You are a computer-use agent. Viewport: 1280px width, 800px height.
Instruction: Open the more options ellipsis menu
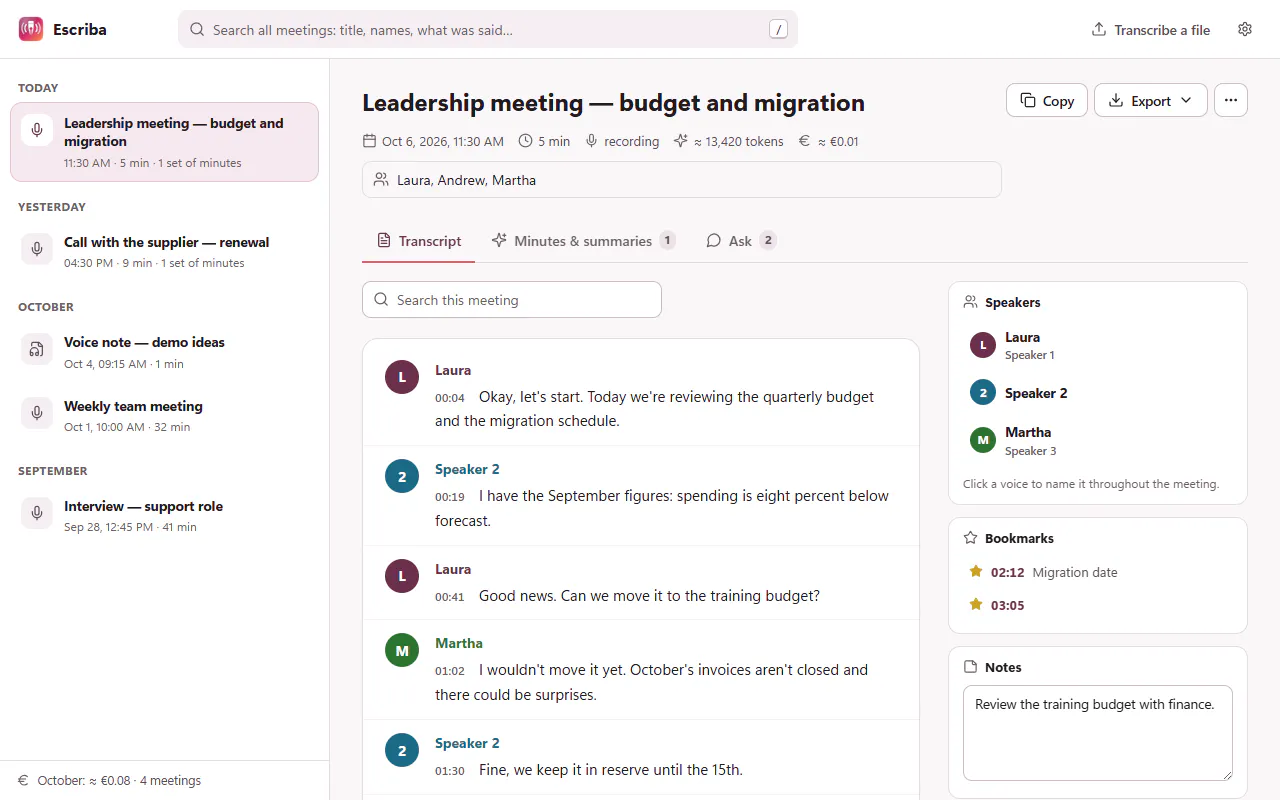(x=1231, y=100)
